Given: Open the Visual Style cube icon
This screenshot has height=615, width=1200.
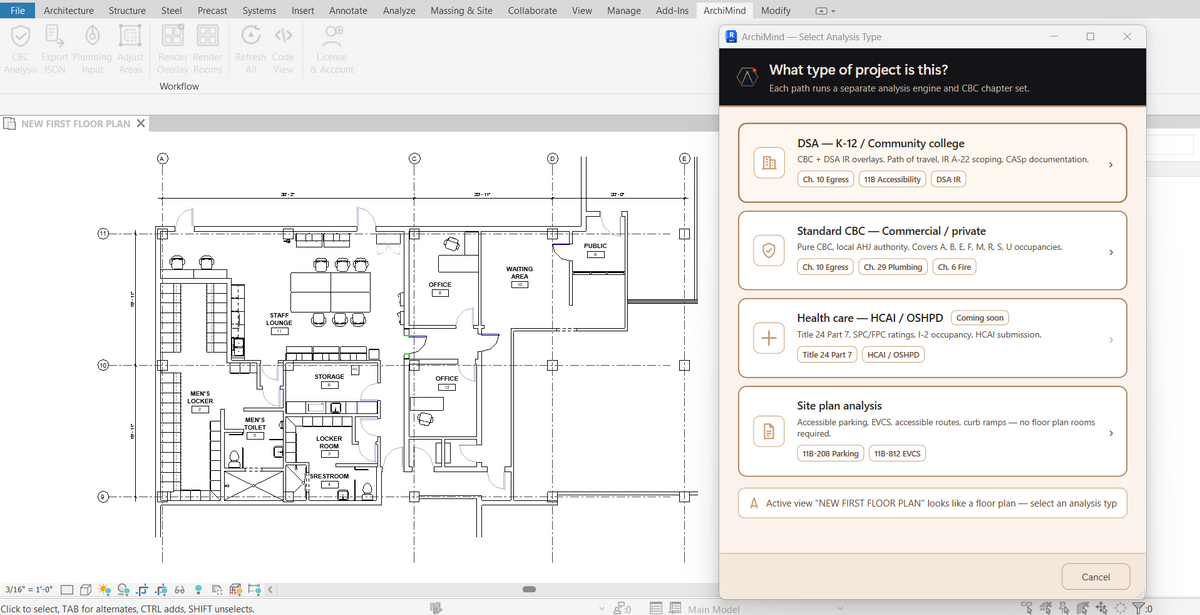Looking at the screenshot, I should pyautogui.click(x=86, y=590).
